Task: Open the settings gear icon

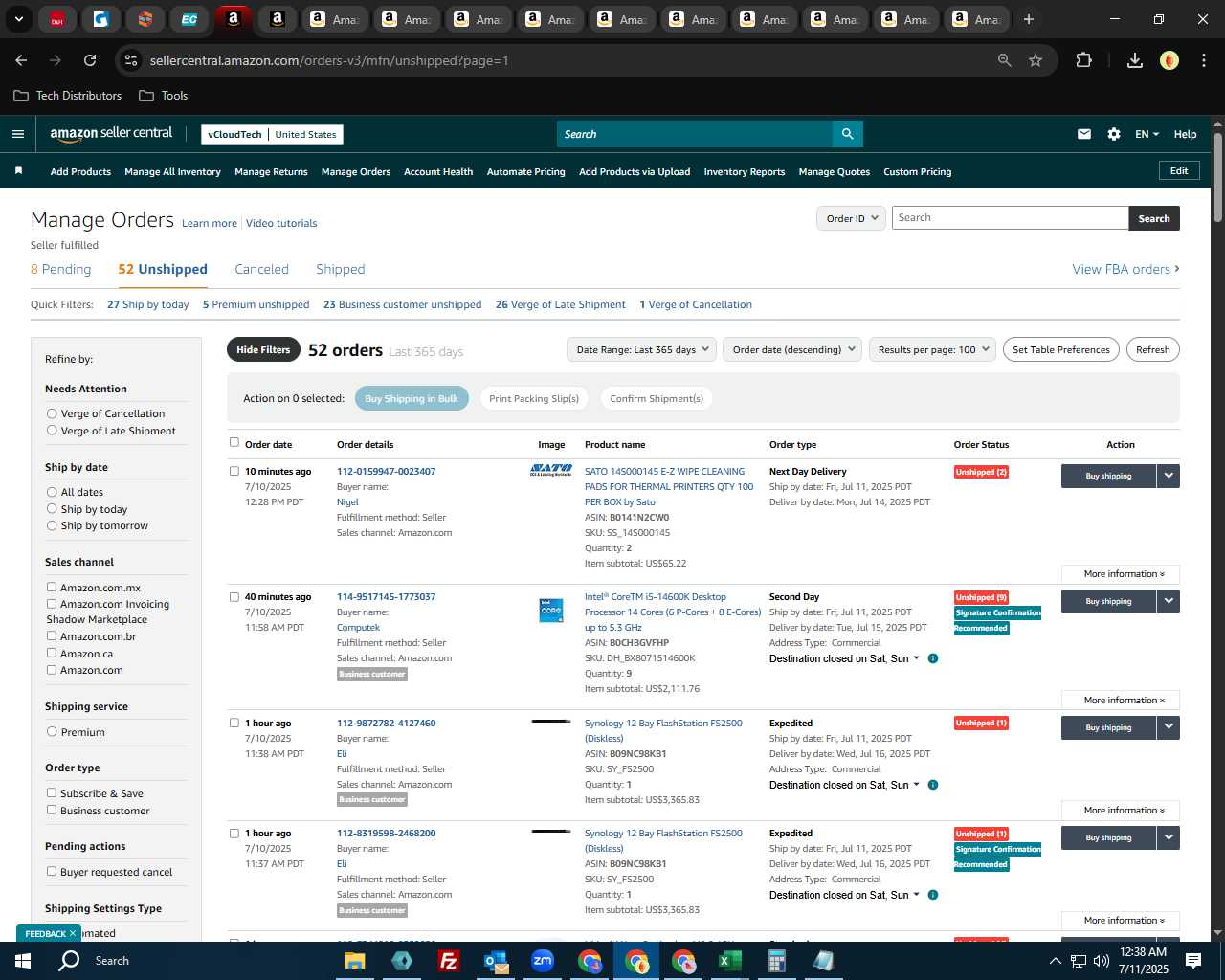Action: (1114, 134)
